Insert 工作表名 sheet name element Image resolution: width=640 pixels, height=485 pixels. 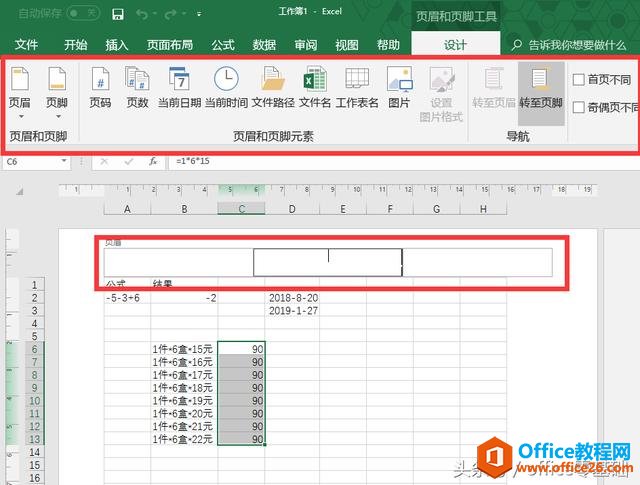(x=357, y=87)
